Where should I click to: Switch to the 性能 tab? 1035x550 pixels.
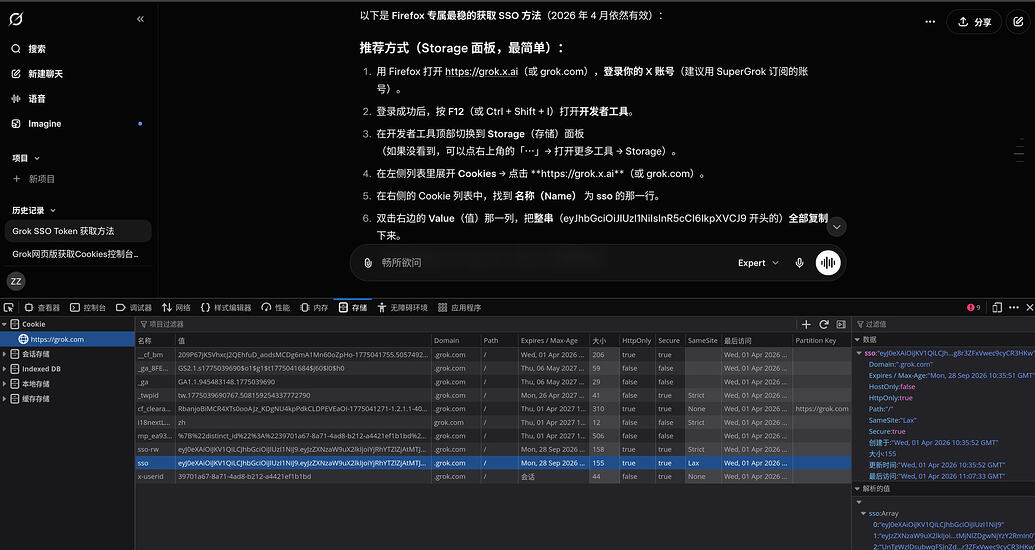point(275,308)
